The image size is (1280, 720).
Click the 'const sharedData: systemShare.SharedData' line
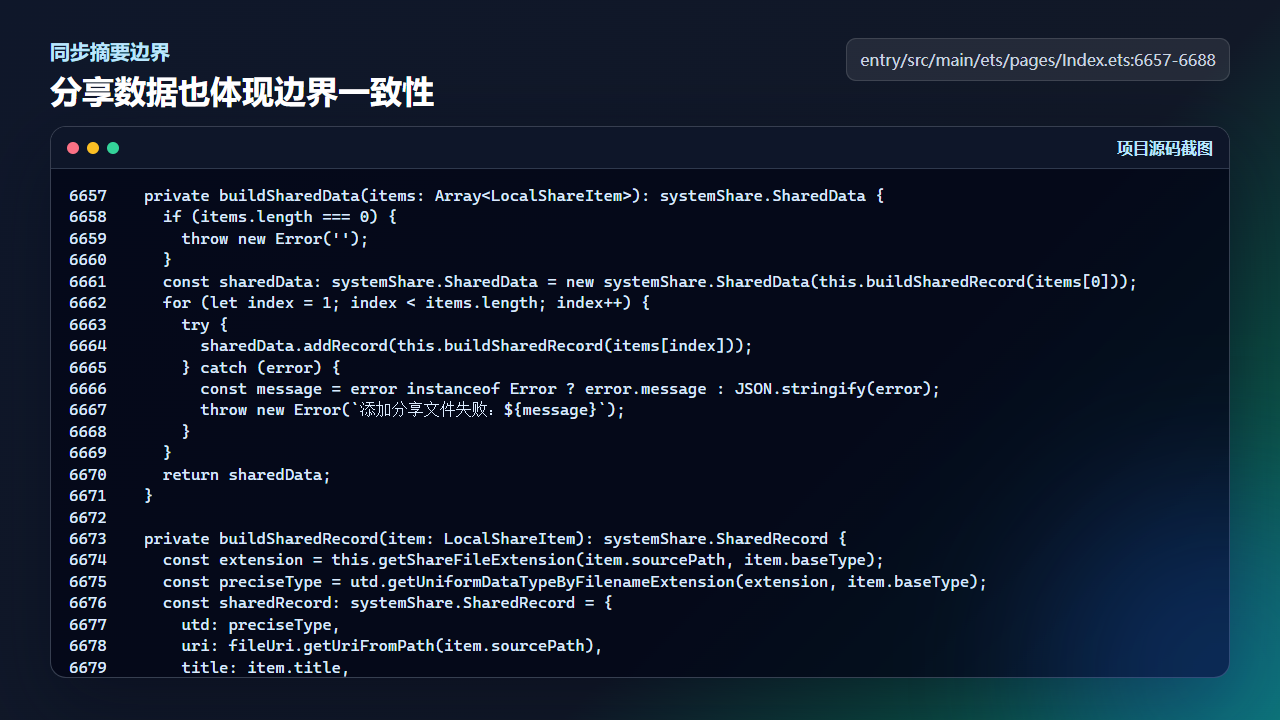click(650, 282)
